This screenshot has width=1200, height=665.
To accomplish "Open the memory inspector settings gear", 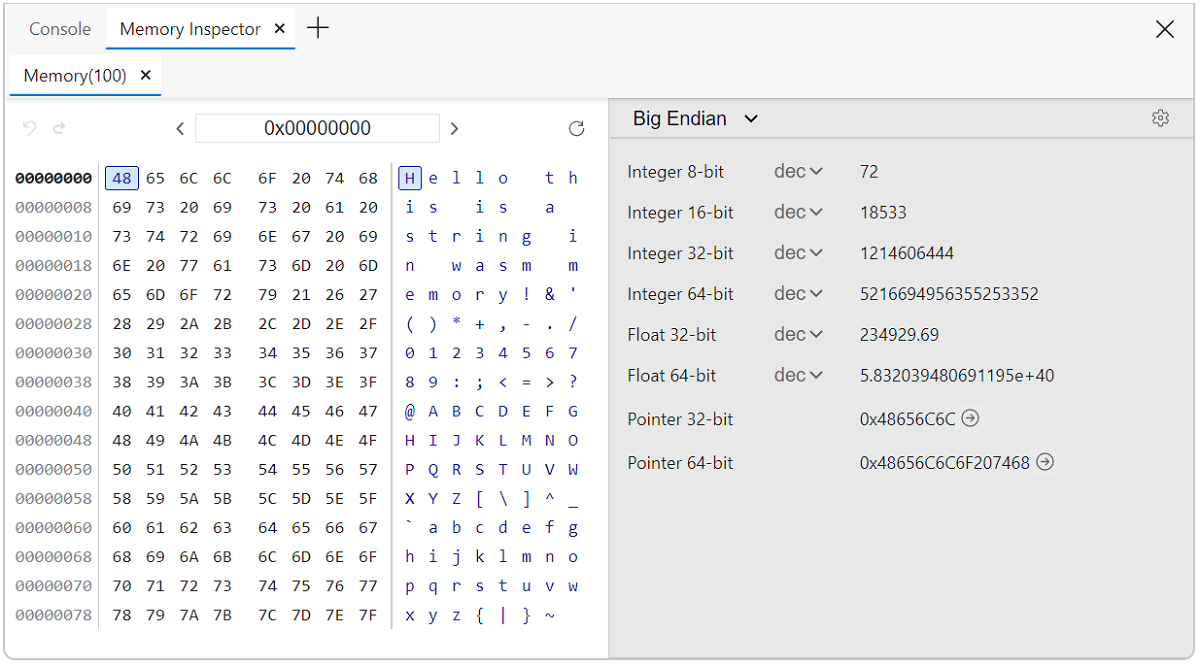I will (1160, 118).
